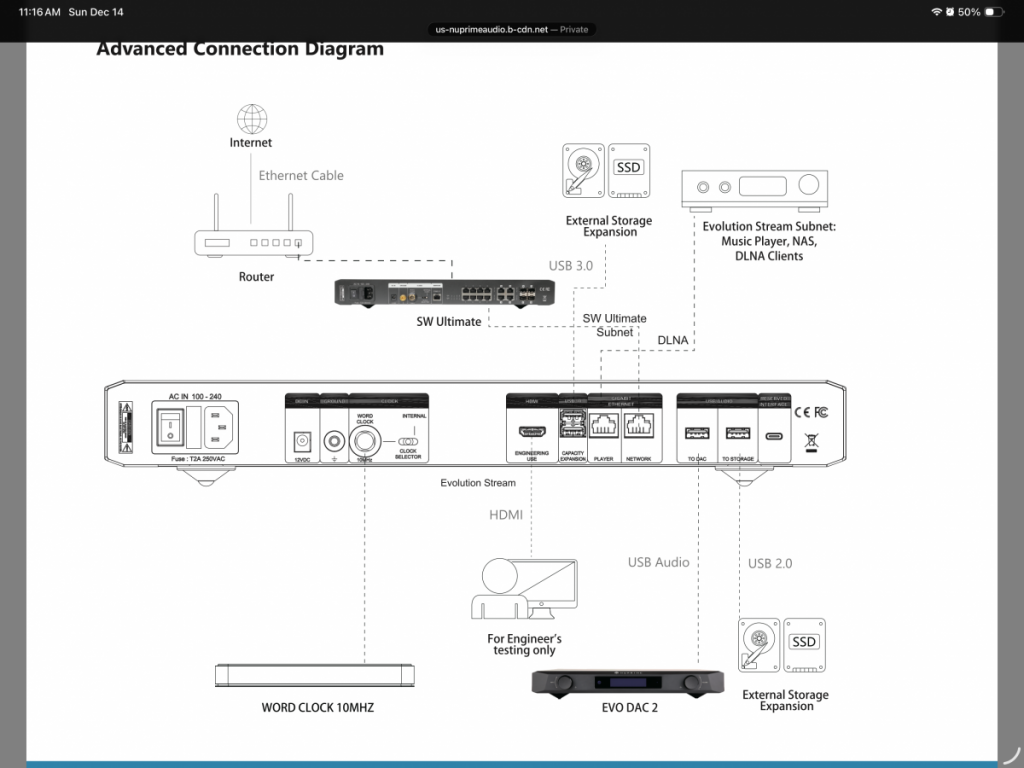Image resolution: width=1024 pixels, height=768 pixels.
Task: Click the Evolution Stream Subnet player icon
Action: (755, 187)
